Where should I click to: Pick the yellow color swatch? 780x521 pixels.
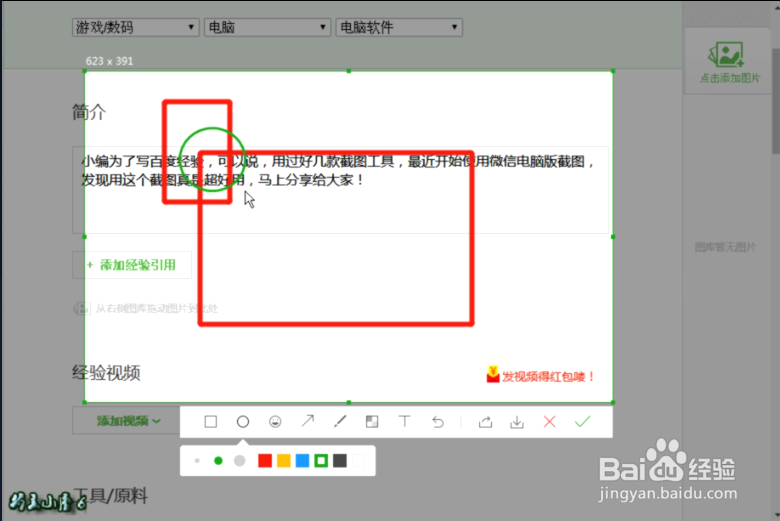click(284, 461)
